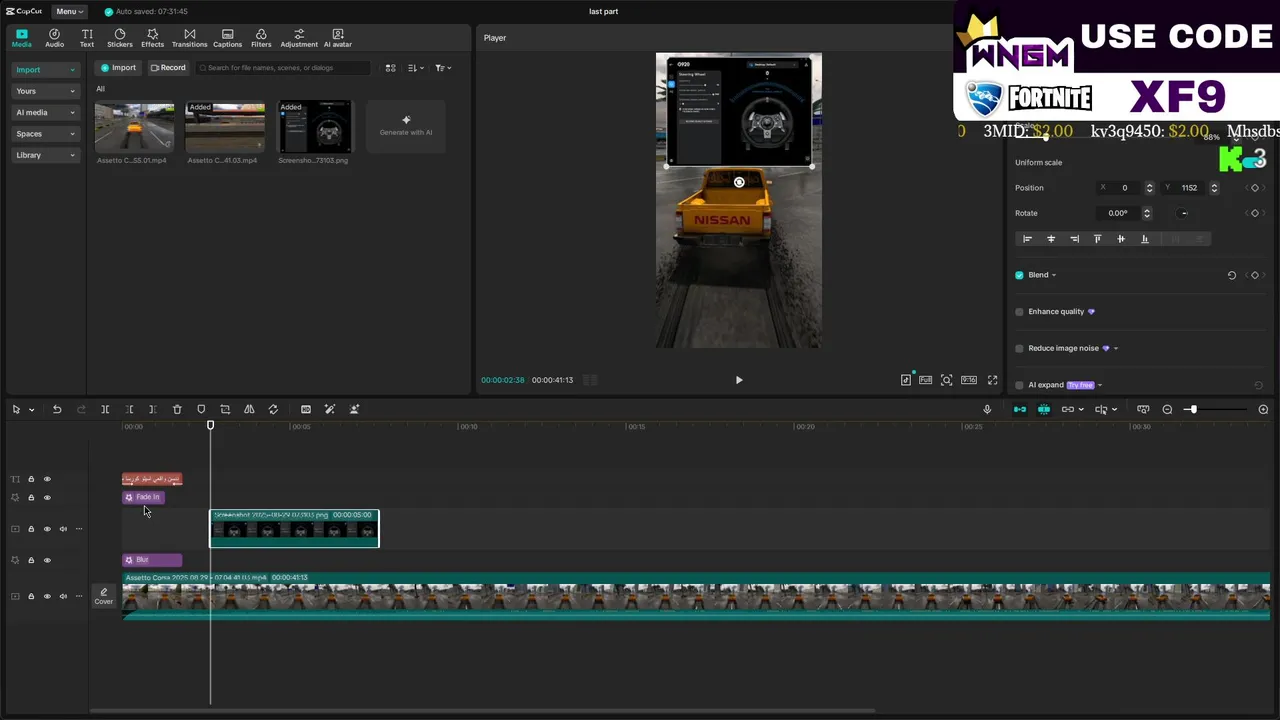Click the Cover edit button
This screenshot has width=1280, height=720.
tap(104, 596)
